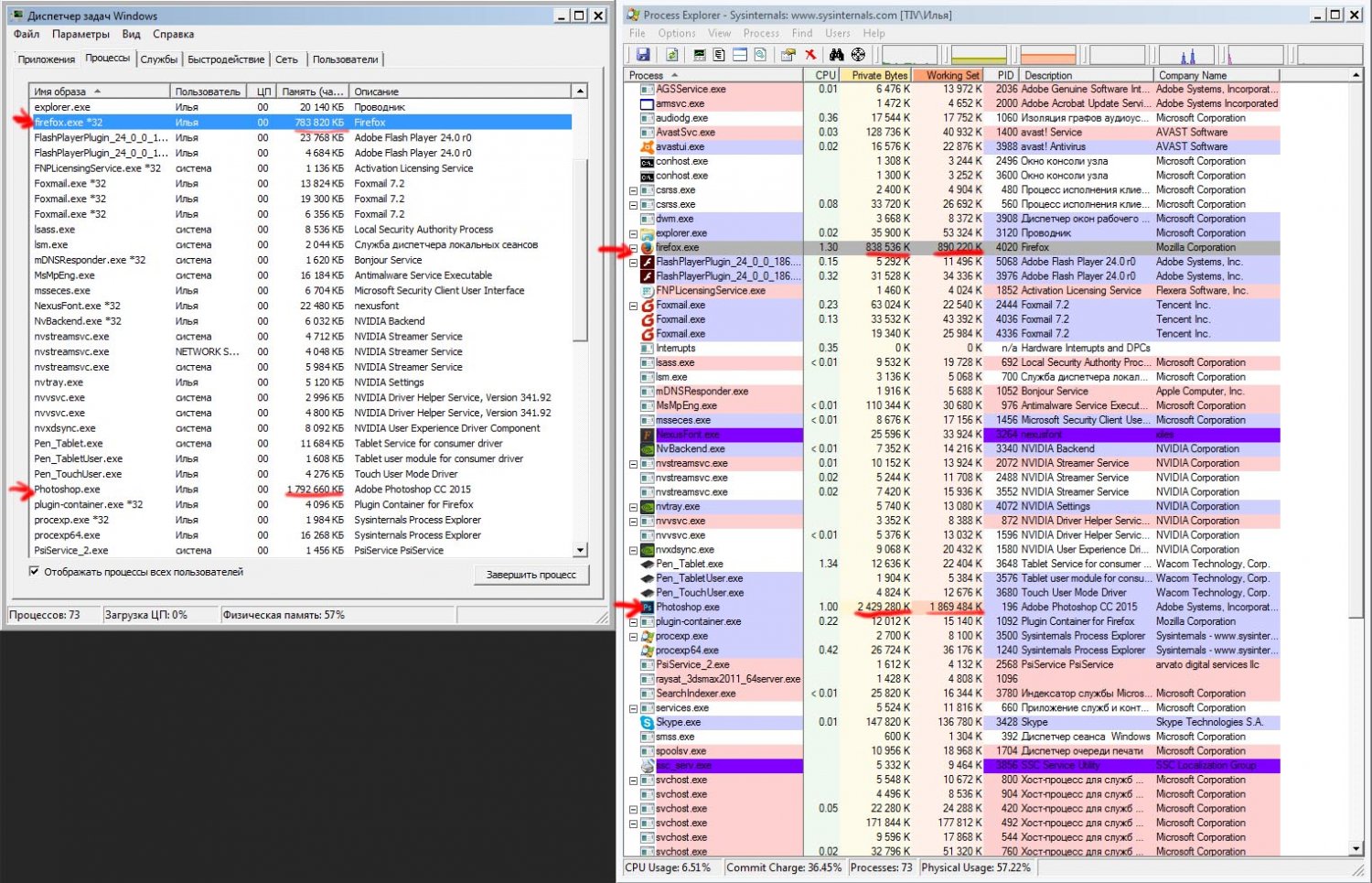The image size is (1372, 883).
Task: Collapse the procexp.exe tree node
Action: click(x=633, y=636)
